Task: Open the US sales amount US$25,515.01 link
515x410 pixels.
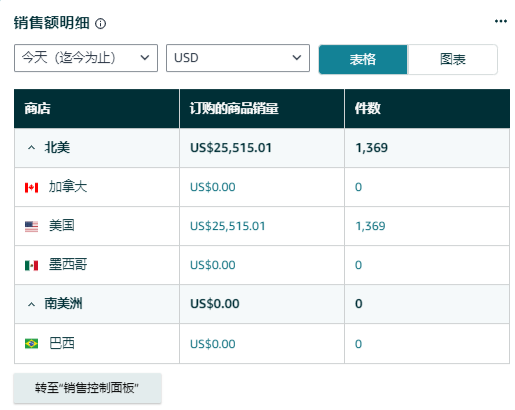Action: coord(228,226)
